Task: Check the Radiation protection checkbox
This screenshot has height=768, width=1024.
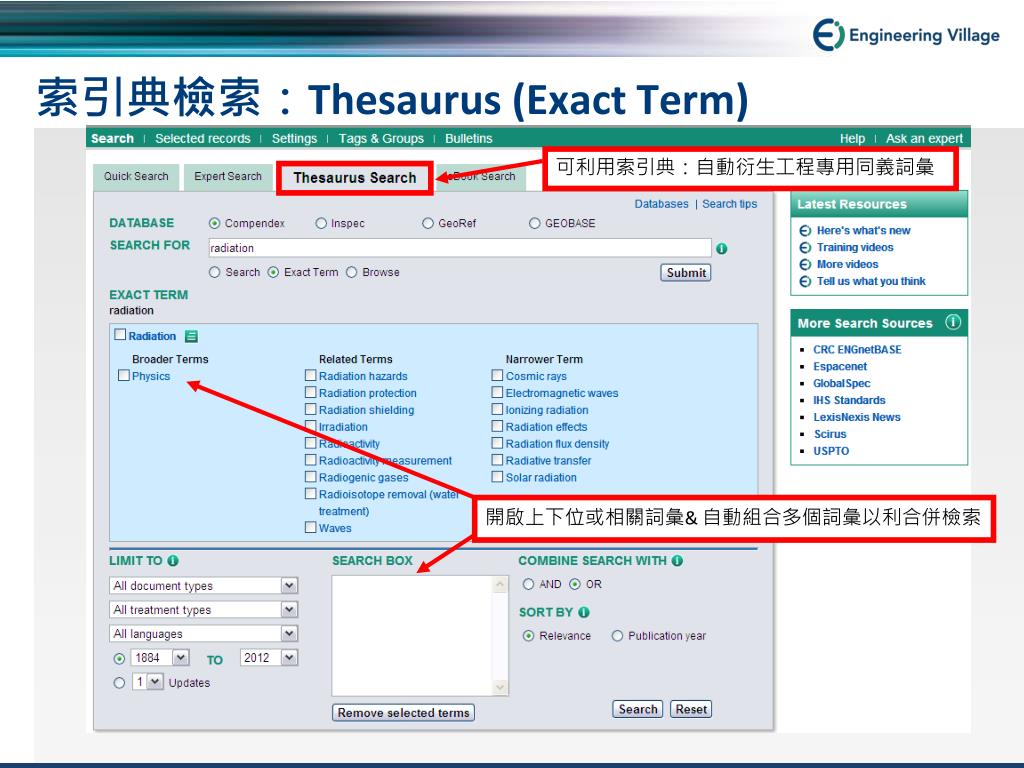Action: coord(311,392)
